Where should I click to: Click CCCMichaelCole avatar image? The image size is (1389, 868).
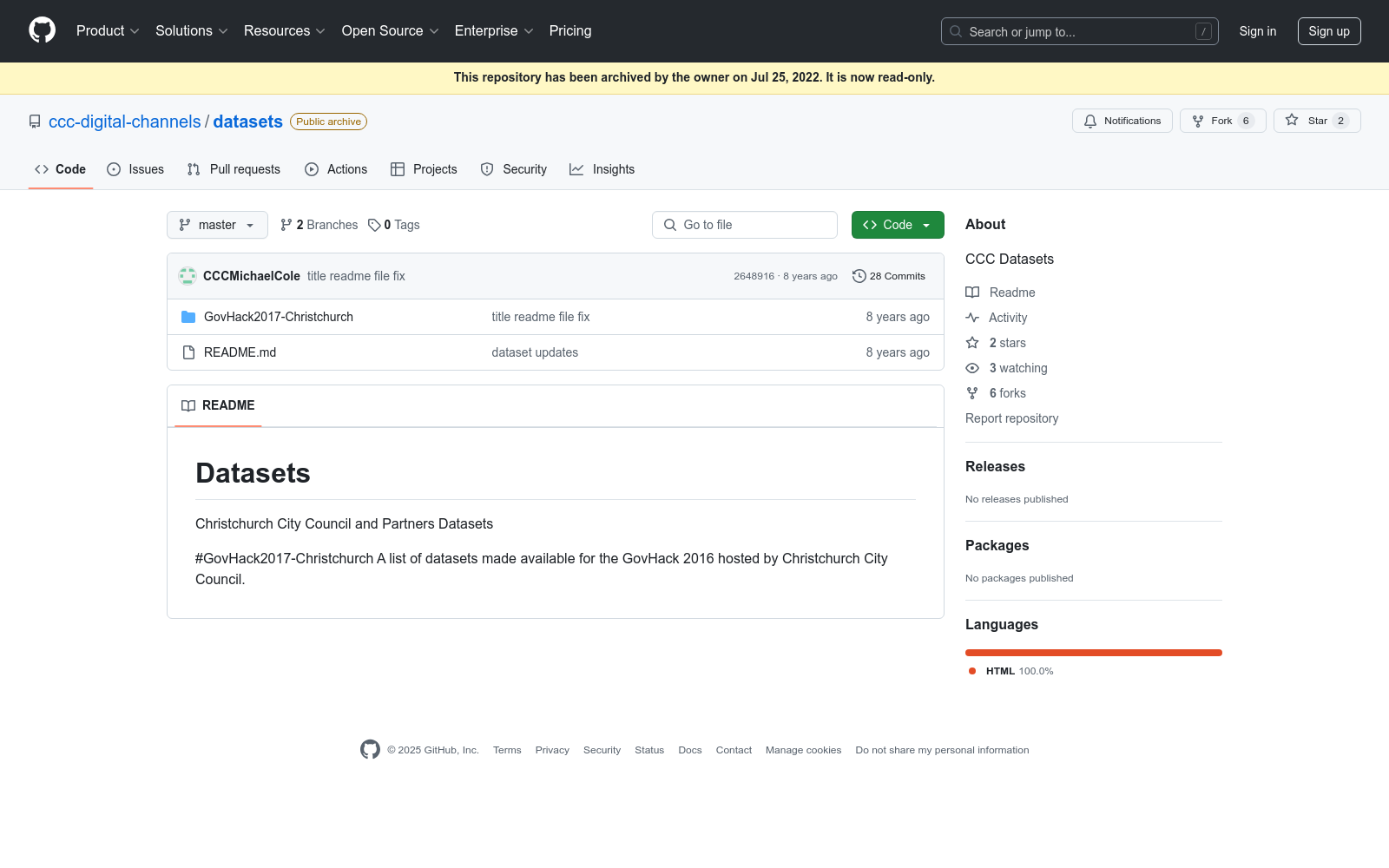click(x=188, y=276)
